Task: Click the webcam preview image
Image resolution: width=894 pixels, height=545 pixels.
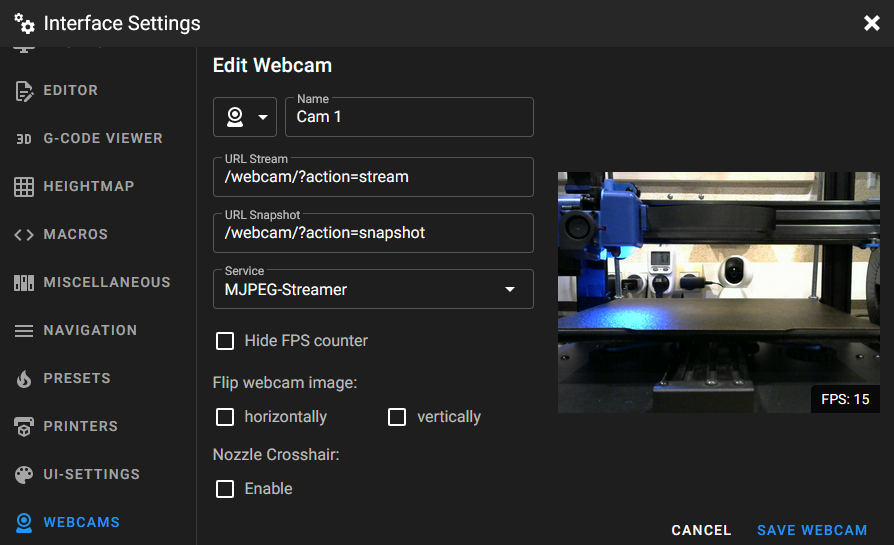Action: click(718, 292)
